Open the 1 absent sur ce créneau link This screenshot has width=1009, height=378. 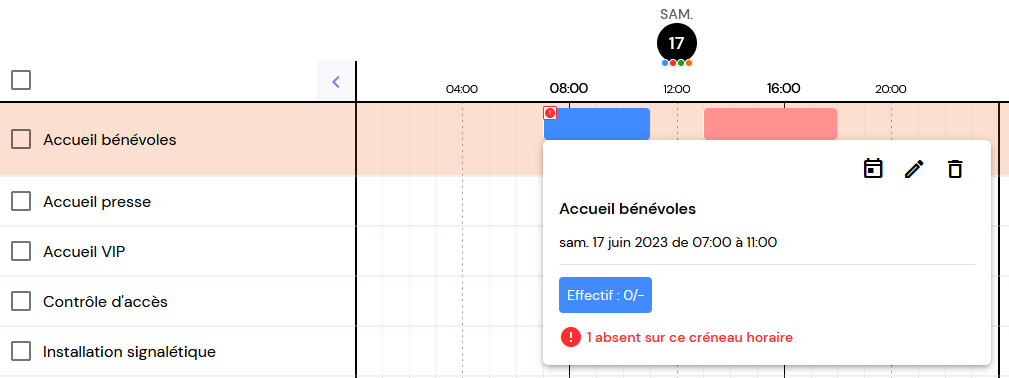coord(690,337)
